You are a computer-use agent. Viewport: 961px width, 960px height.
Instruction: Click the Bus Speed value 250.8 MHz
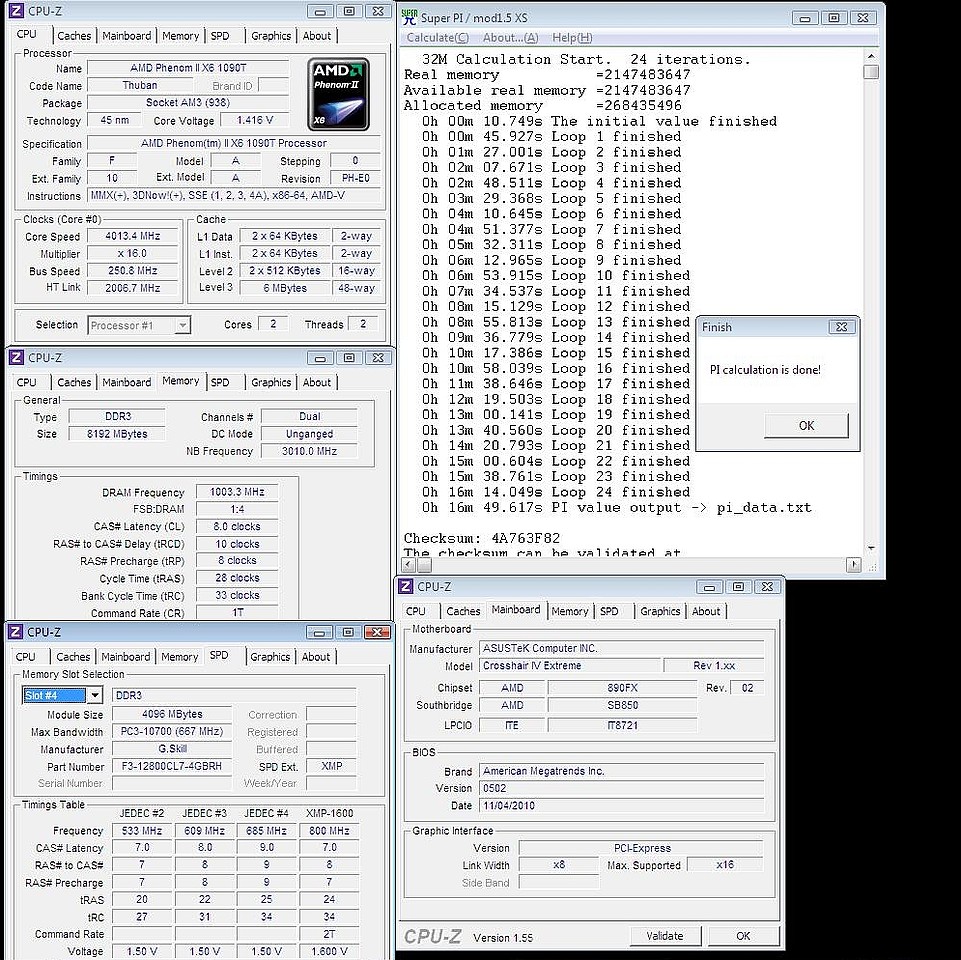click(x=132, y=270)
